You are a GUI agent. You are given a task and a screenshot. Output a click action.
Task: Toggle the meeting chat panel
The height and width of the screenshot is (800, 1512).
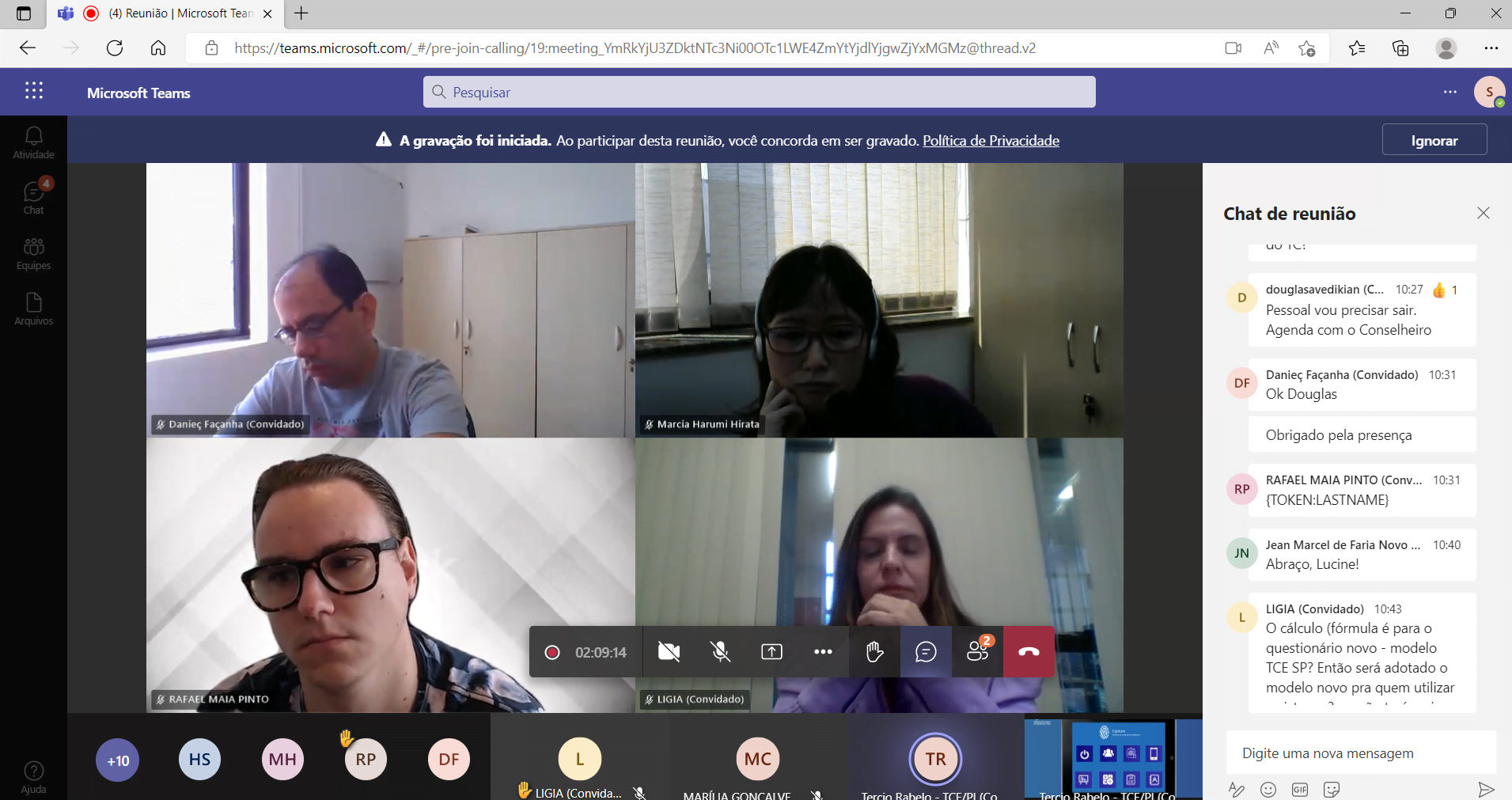click(x=926, y=652)
